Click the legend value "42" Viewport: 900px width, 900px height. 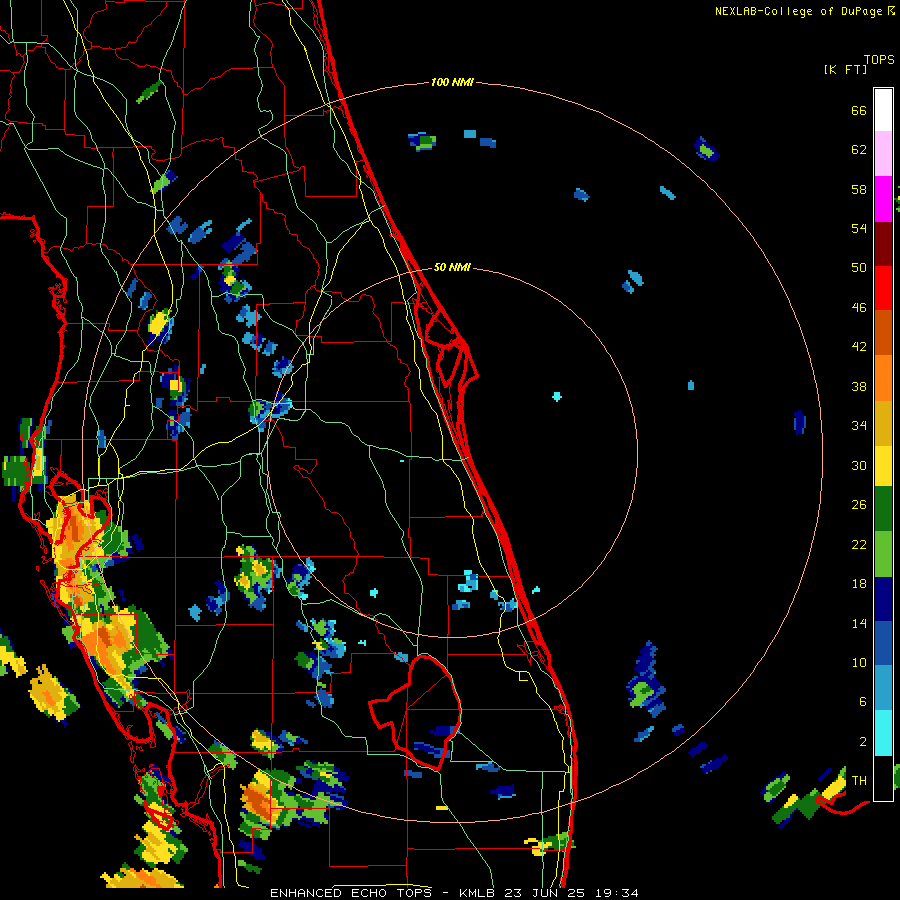tap(859, 347)
